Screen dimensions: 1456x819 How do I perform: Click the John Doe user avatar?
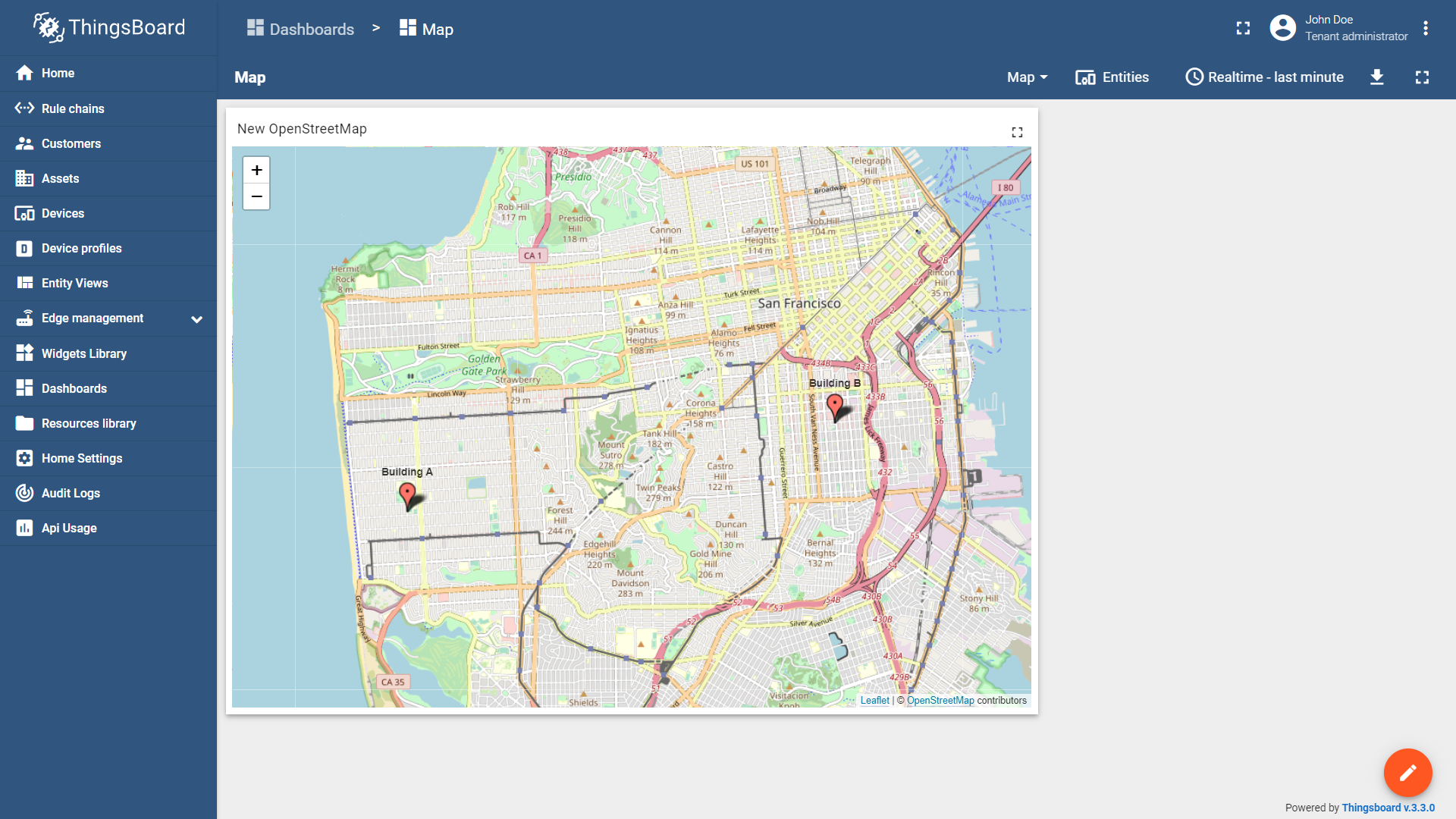(1282, 28)
